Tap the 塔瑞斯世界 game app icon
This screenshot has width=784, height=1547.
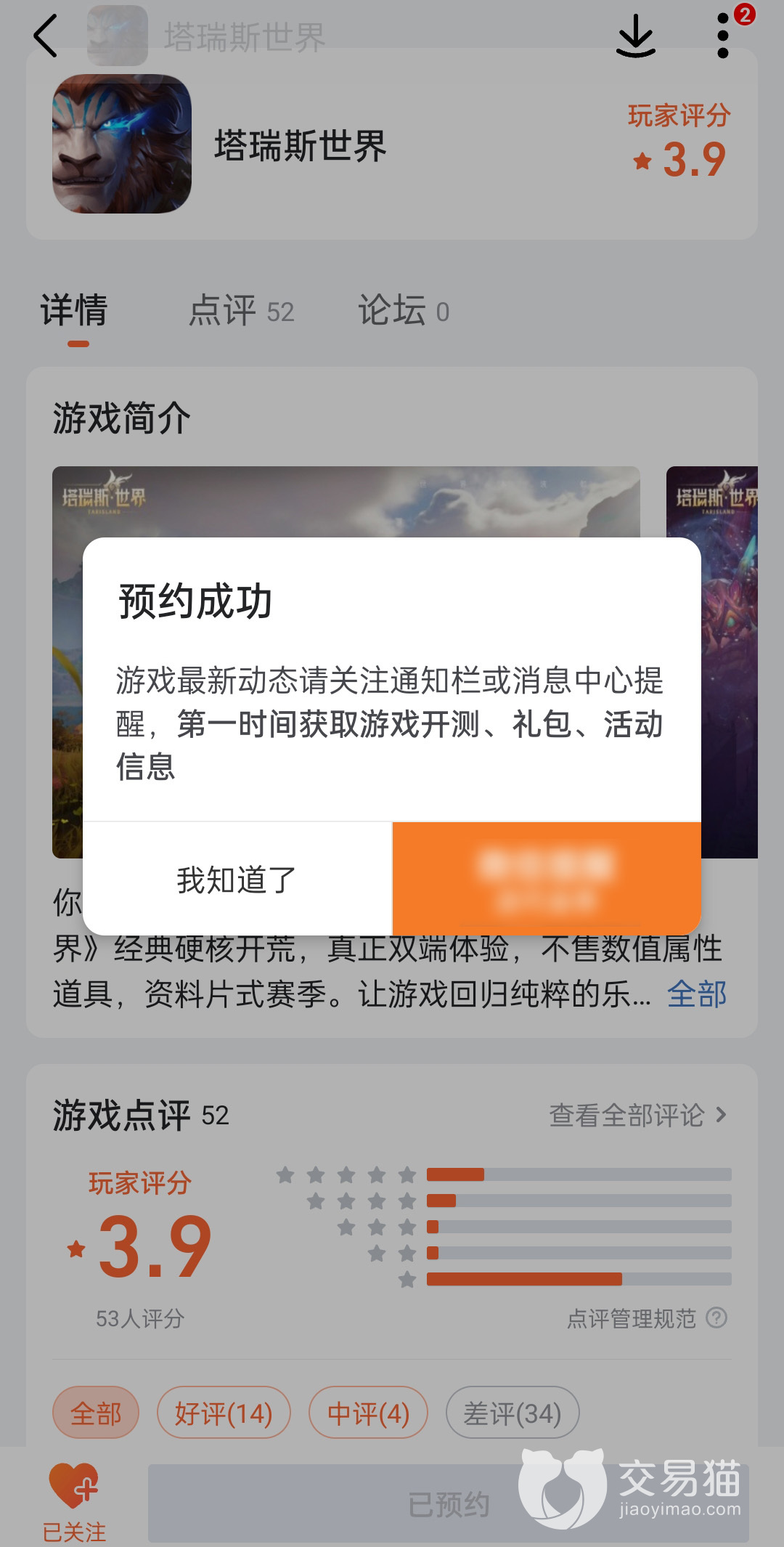(x=122, y=144)
